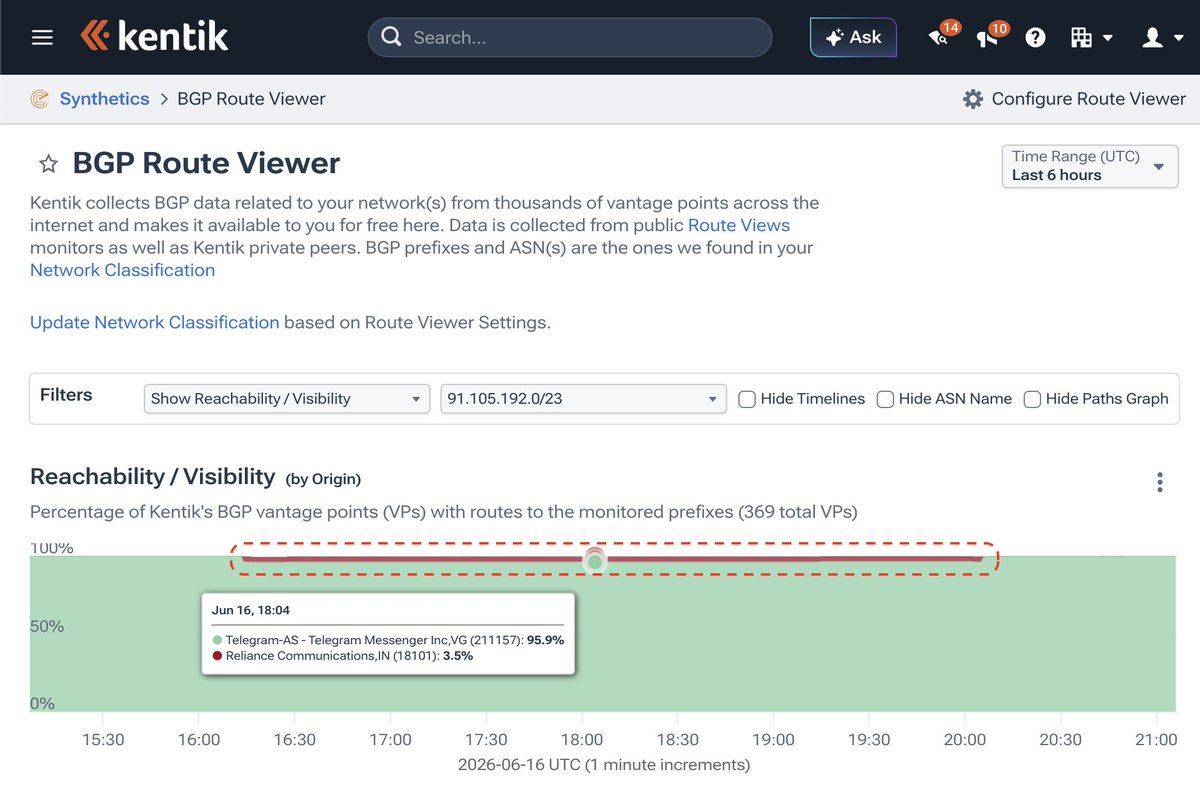Open the hamburger navigation menu
This screenshot has height=795, width=1200.
pos(42,38)
